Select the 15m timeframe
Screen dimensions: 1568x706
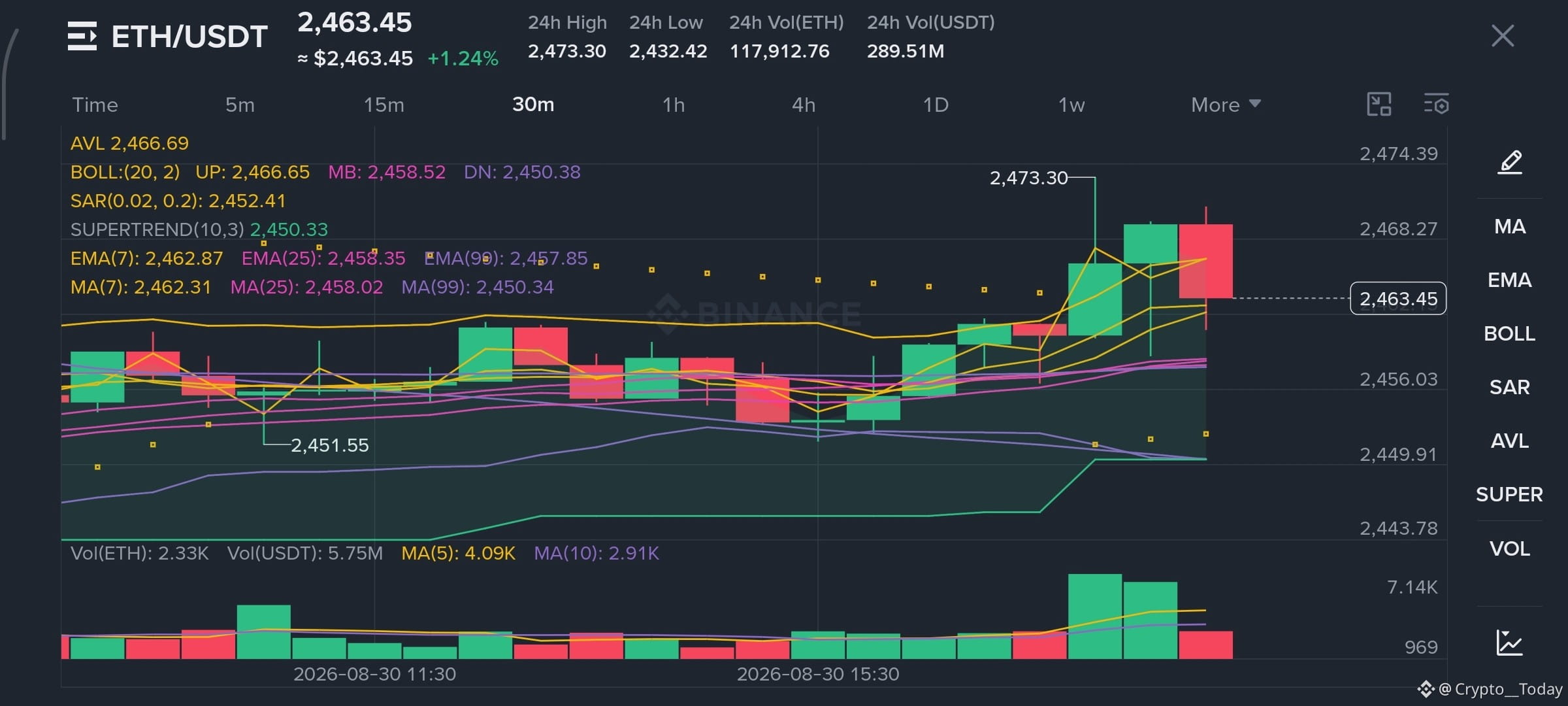tap(384, 105)
